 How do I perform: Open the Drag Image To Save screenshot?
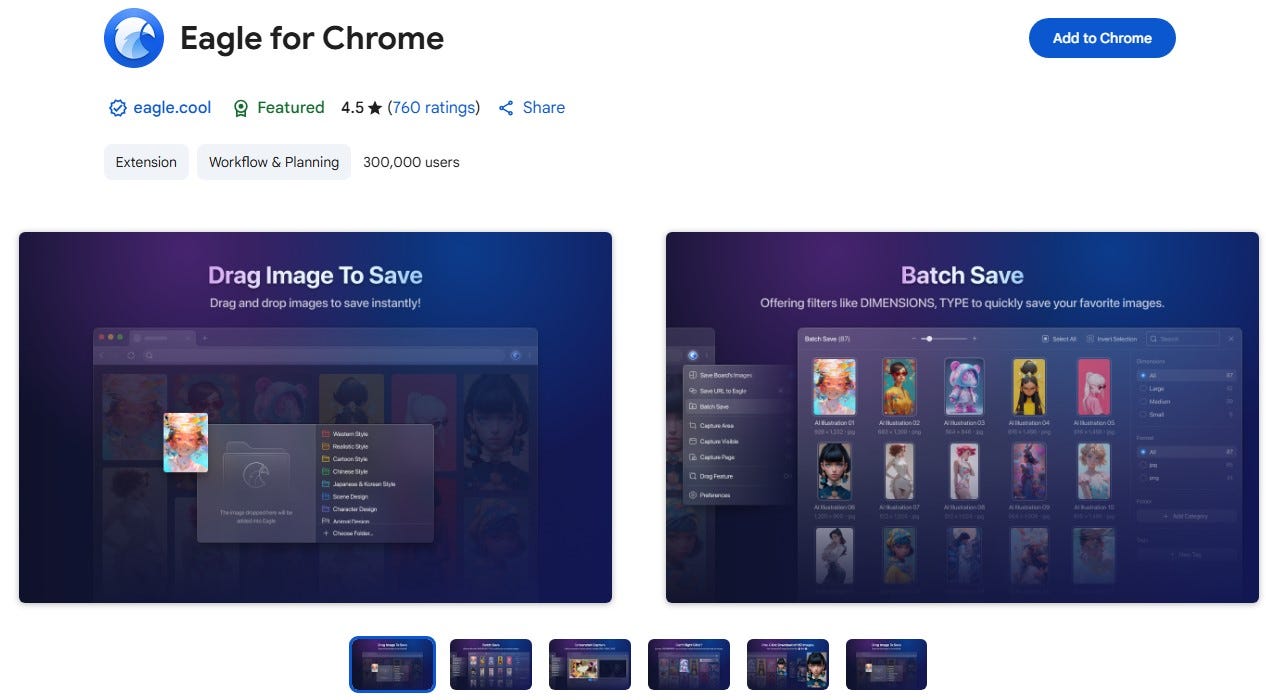(315, 418)
